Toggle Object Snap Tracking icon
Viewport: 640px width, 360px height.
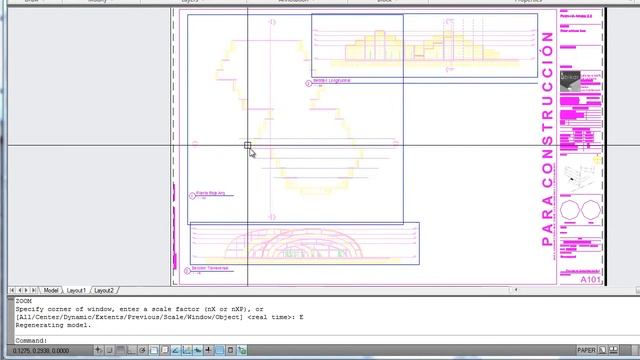(x=176, y=350)
